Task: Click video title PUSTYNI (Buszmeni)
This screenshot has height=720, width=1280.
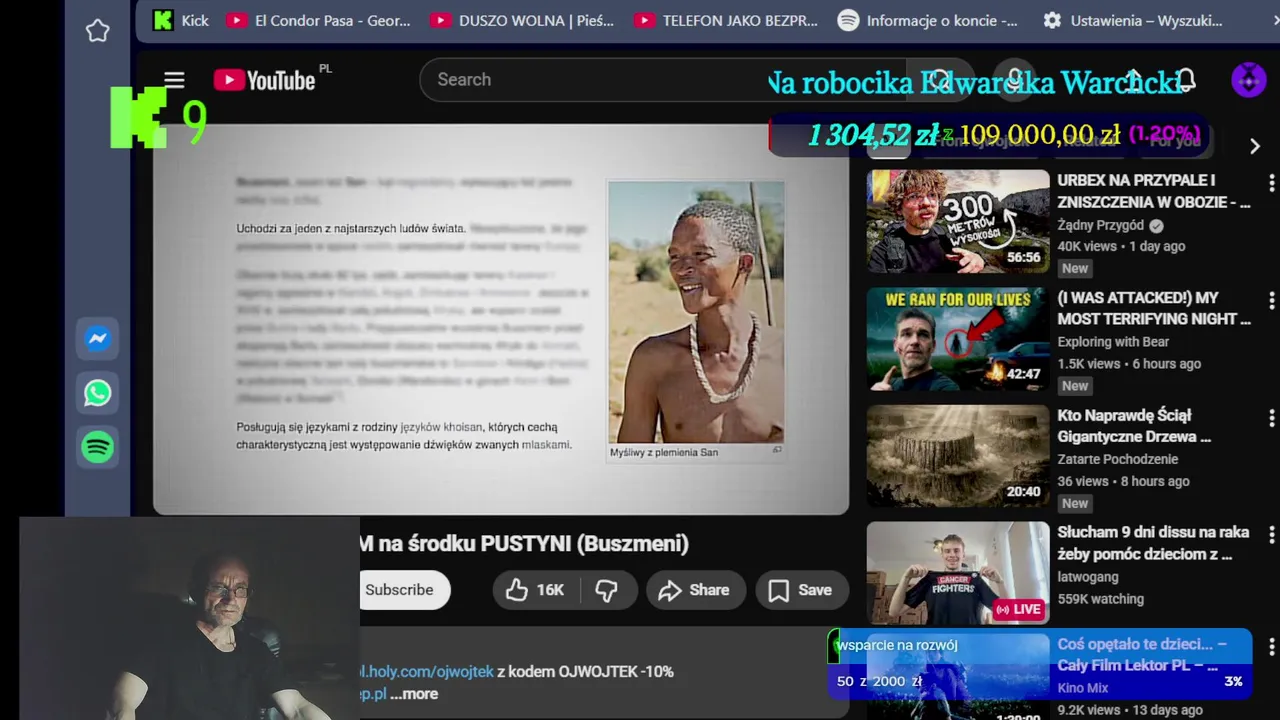Action: tap(524, 544)
